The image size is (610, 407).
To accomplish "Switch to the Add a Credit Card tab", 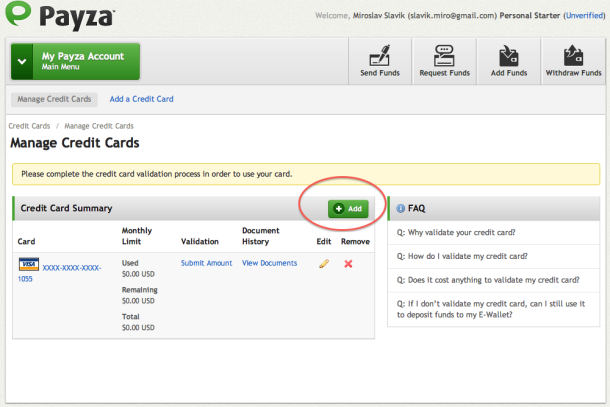I will 141,99.
